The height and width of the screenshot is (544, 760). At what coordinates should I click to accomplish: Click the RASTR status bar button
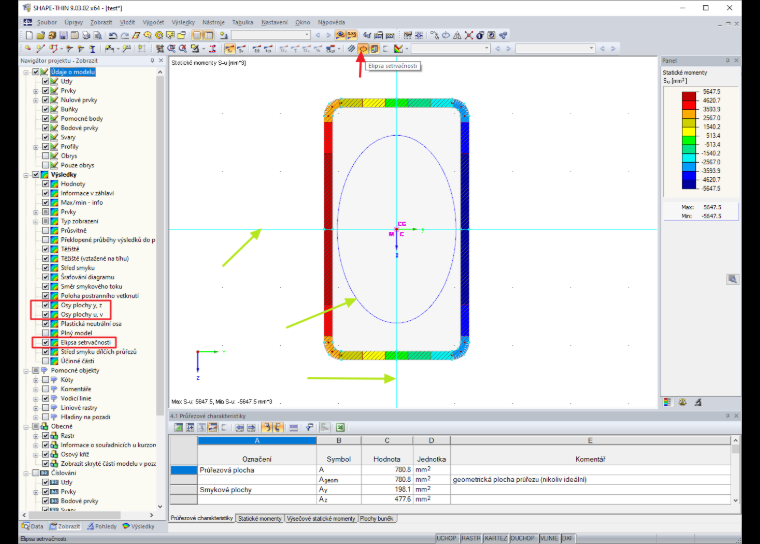point(471,538)
